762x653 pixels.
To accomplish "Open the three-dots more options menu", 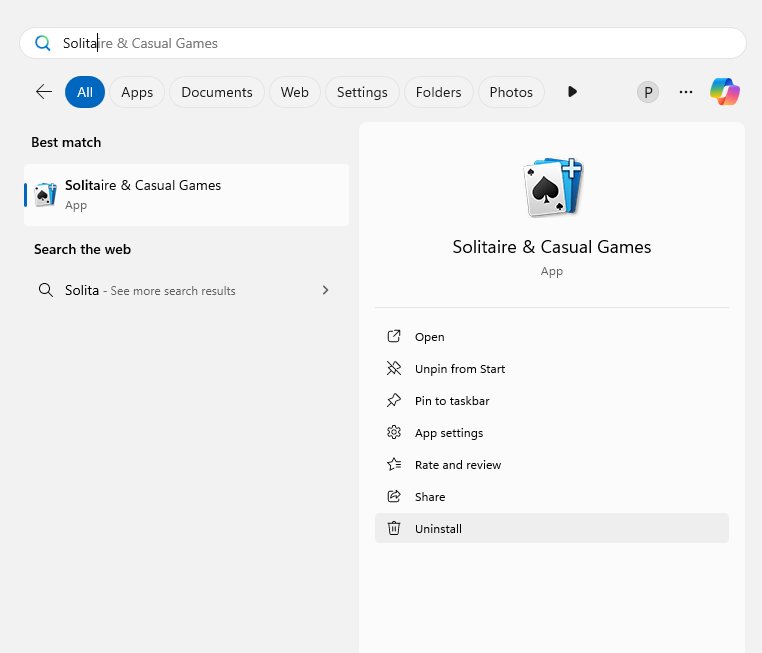I will pos(686,92).
